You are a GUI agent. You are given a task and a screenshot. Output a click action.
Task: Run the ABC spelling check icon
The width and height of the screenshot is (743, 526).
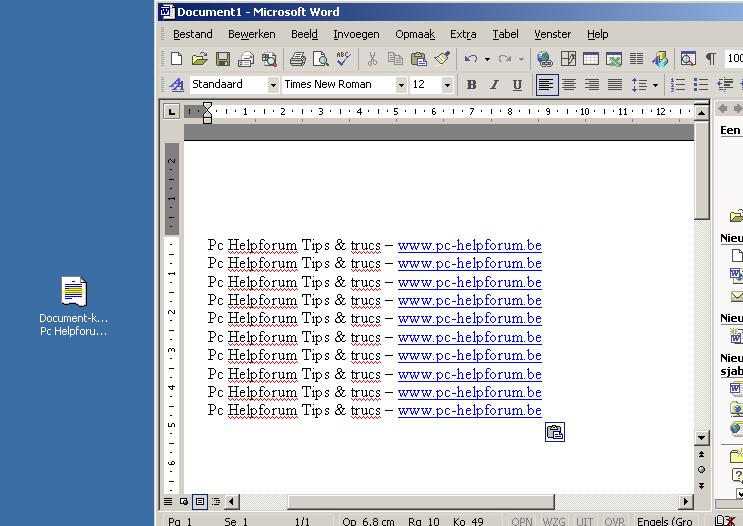point(344,59)
